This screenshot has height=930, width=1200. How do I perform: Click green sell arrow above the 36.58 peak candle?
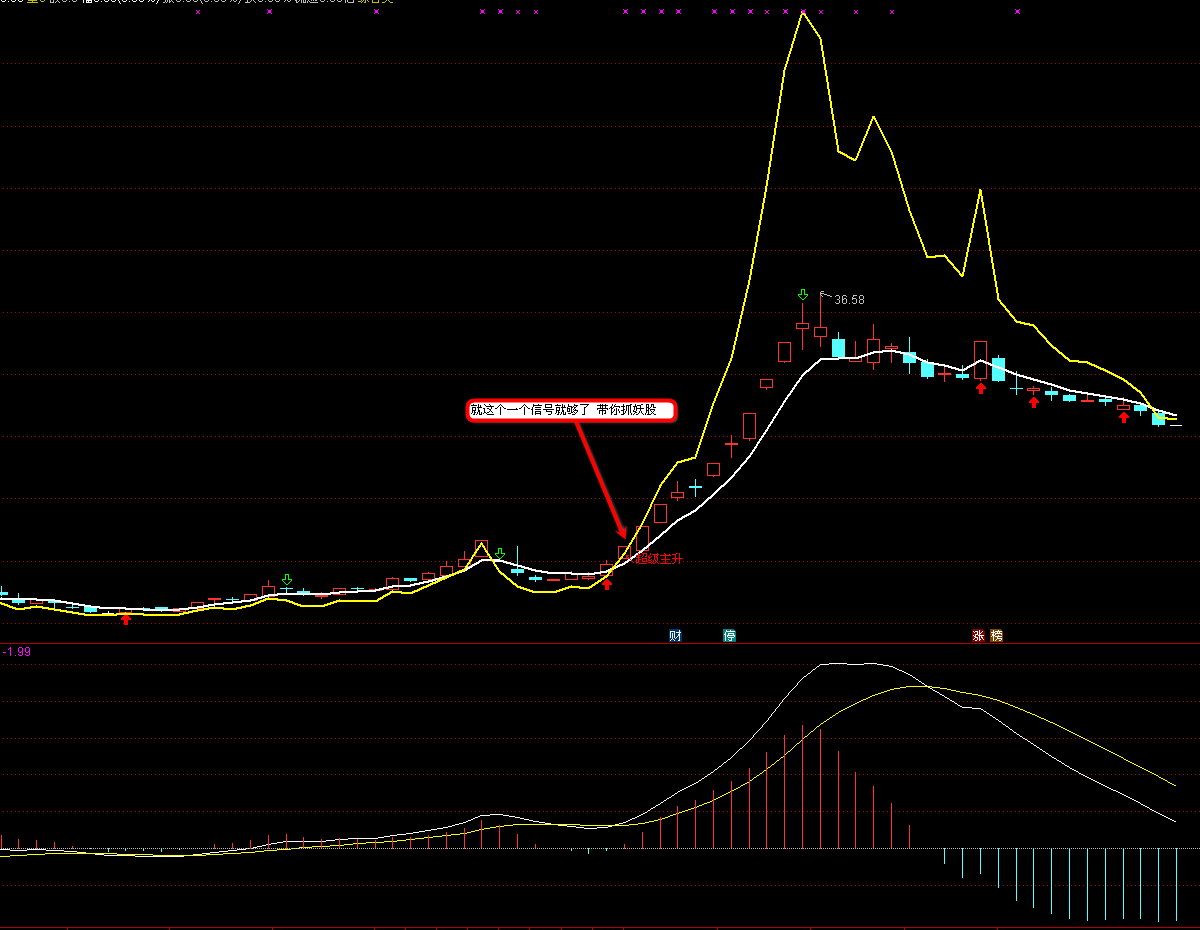[802, 294]
